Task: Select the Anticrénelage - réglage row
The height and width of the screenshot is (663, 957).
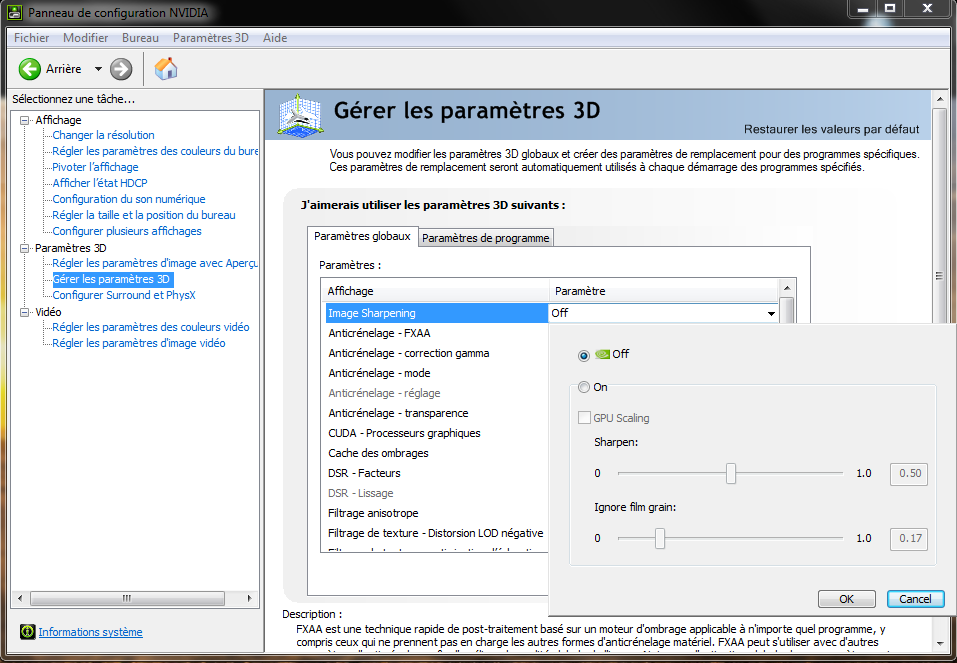Action: (x=436, y=393)
